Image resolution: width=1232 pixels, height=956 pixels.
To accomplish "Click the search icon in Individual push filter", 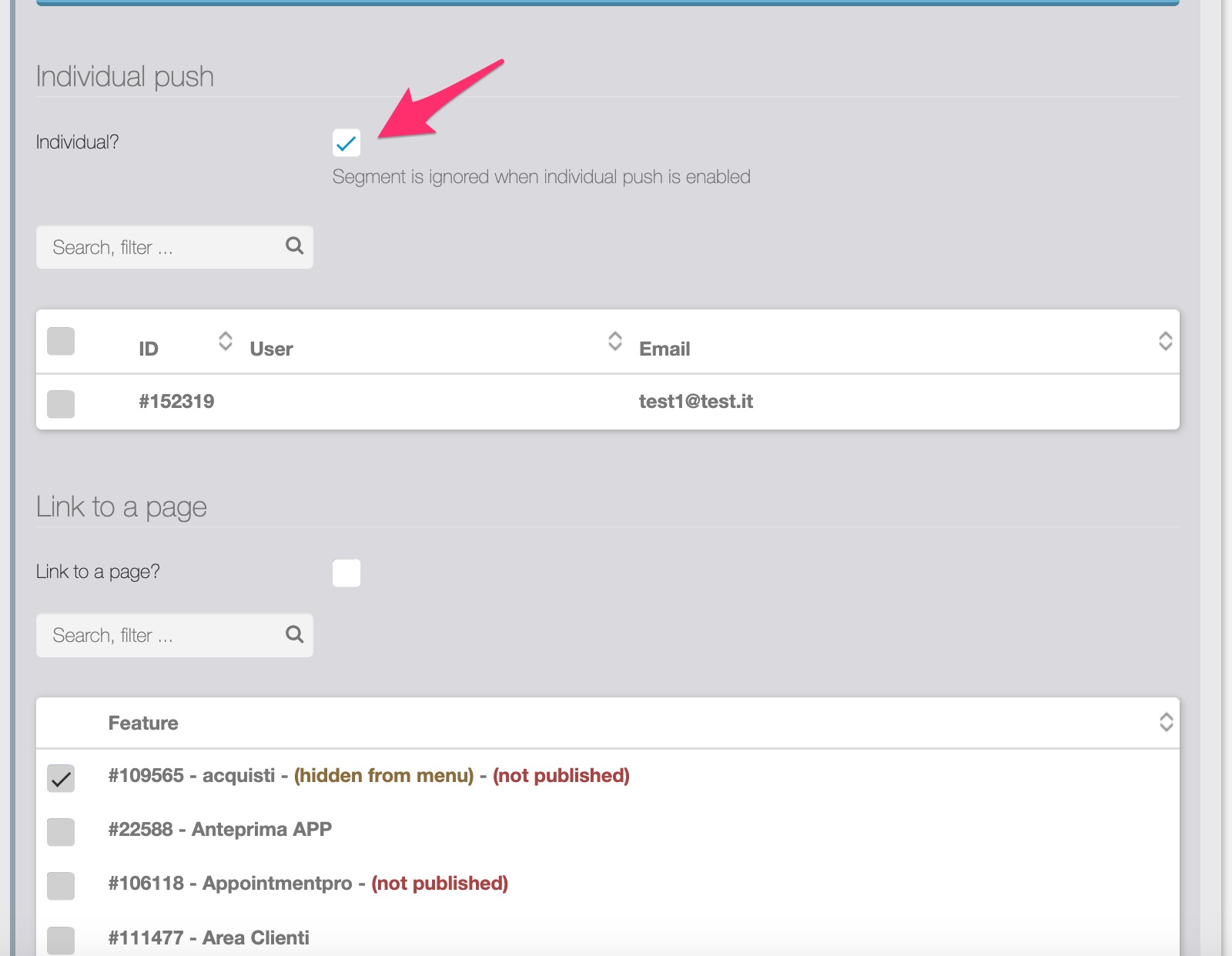I will pyautogui.click(x=294, y=246).
